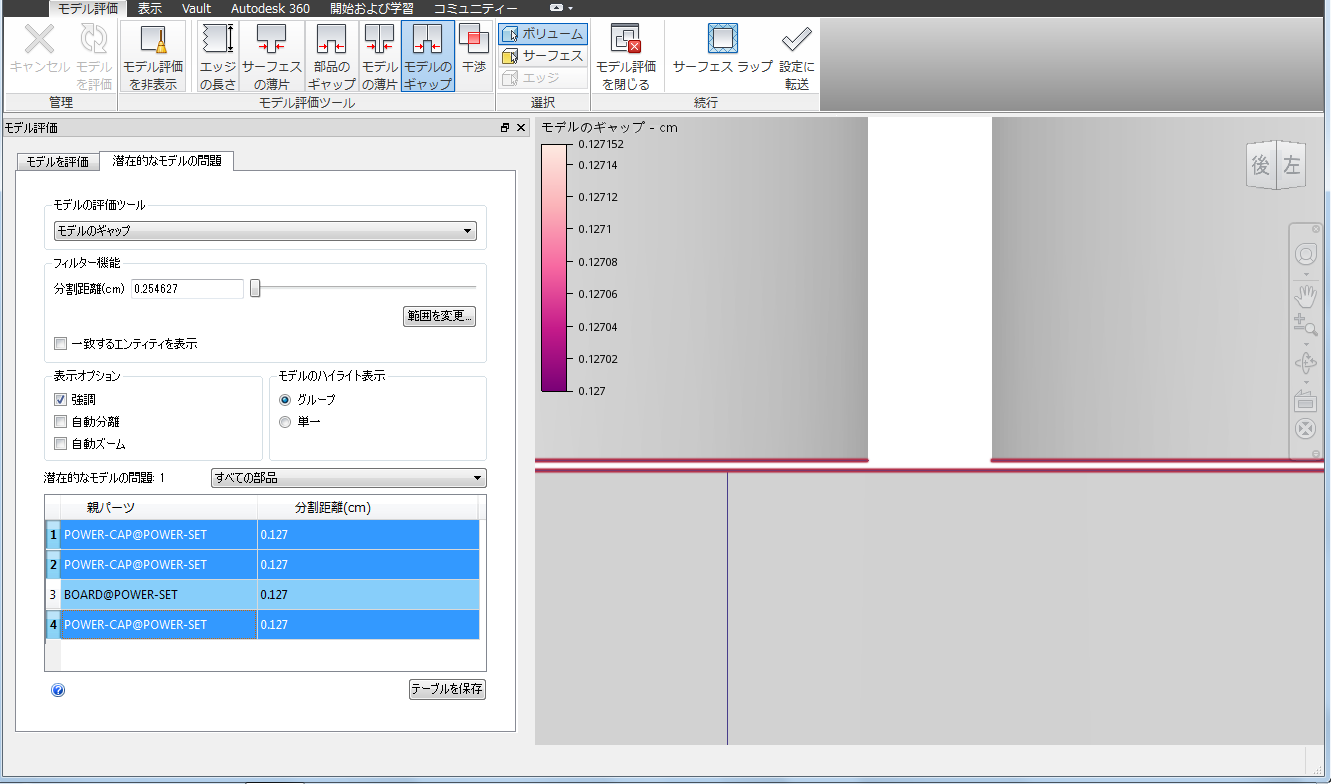Screen dimensions: 1331x784
Task: Click the テーブルを保存 button
Action: [x=447, y=690]
